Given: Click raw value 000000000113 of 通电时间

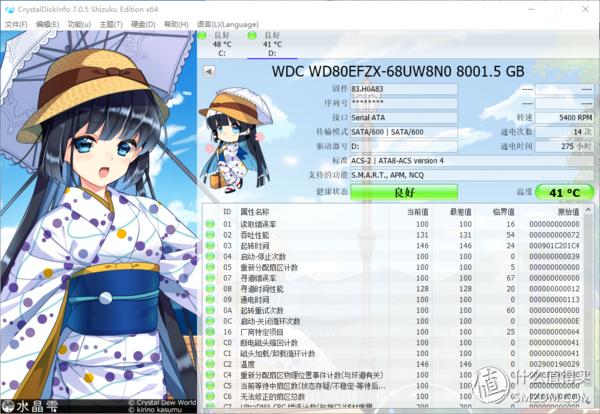Looking at the screenshot, I should pos(554,300).
